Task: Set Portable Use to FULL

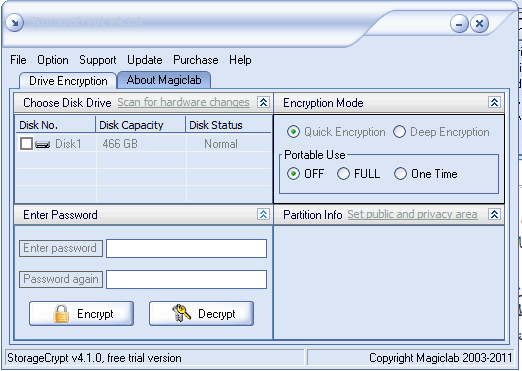Action: [343, 174]
